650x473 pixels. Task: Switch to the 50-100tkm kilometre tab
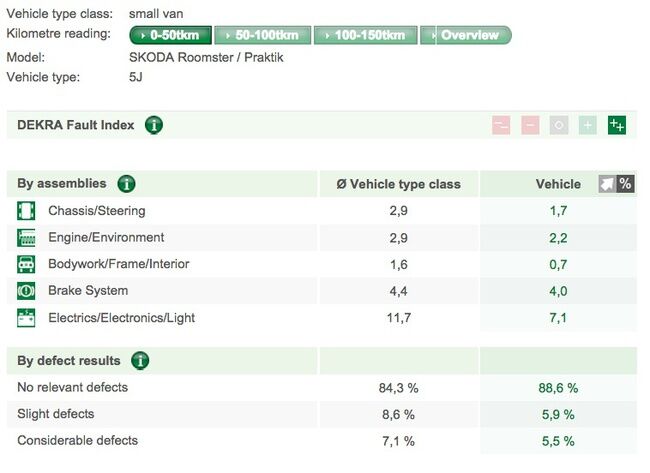(x=262, y=35)
